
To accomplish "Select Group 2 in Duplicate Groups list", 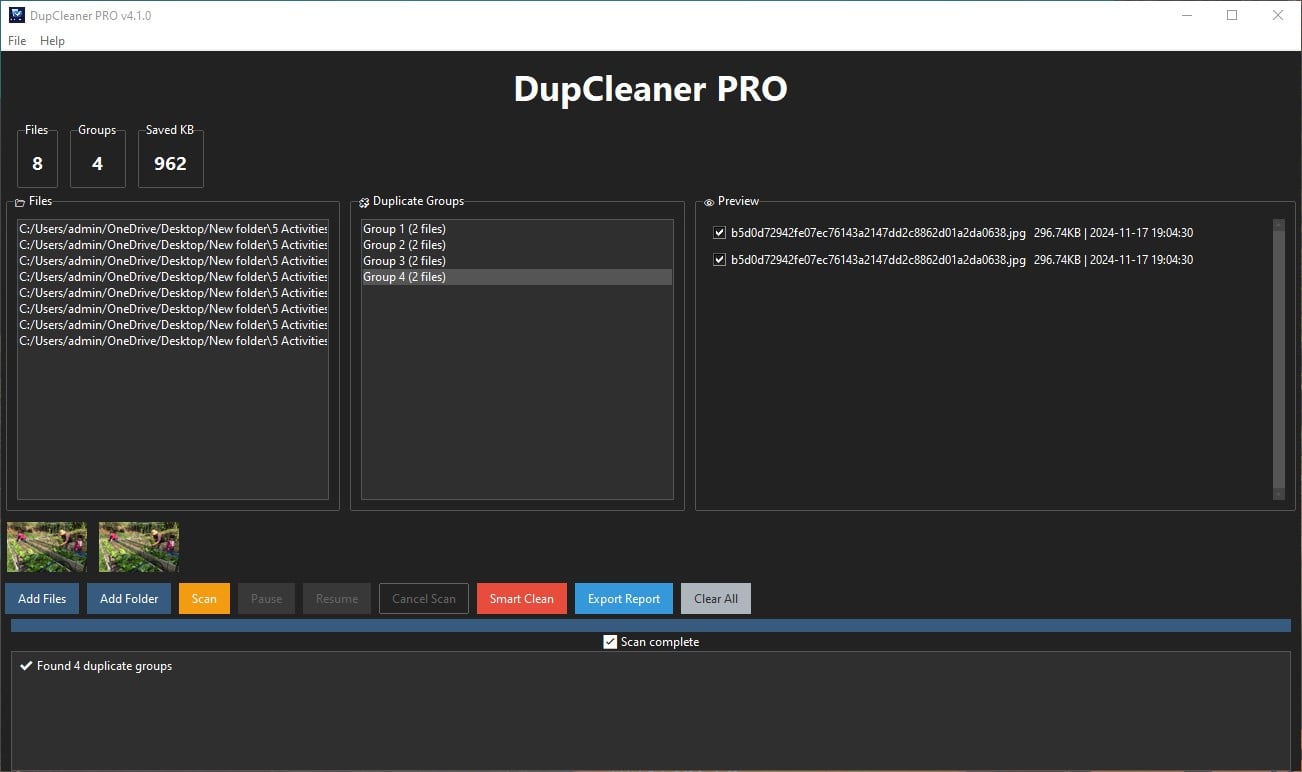I will (404, 244).
